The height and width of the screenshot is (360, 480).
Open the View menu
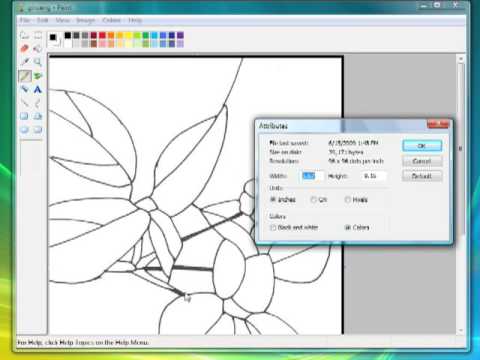click(62, 20)
